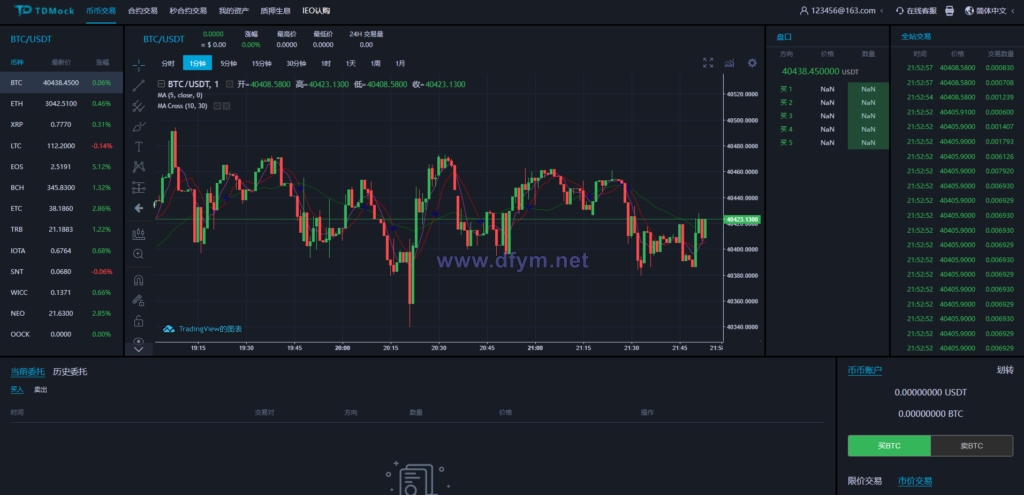Click the price axis label 40423.1300
Image resolution: width=1024 pixels, height=495 pixels.
(743, 220)
